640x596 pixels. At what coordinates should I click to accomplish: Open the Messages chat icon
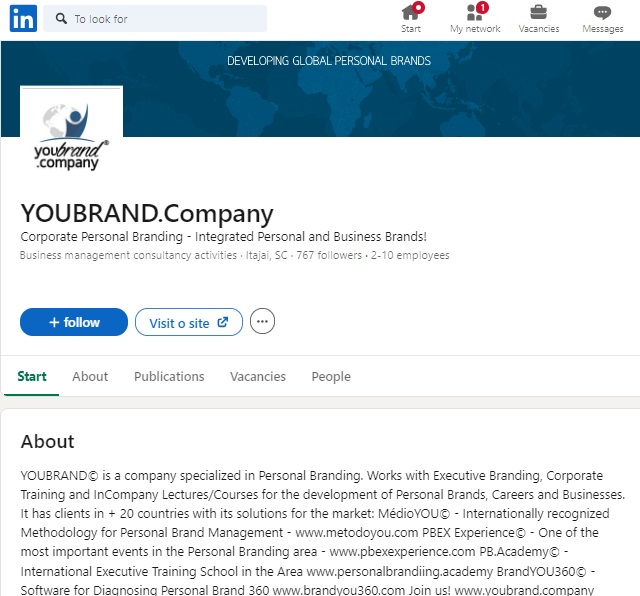602,12
